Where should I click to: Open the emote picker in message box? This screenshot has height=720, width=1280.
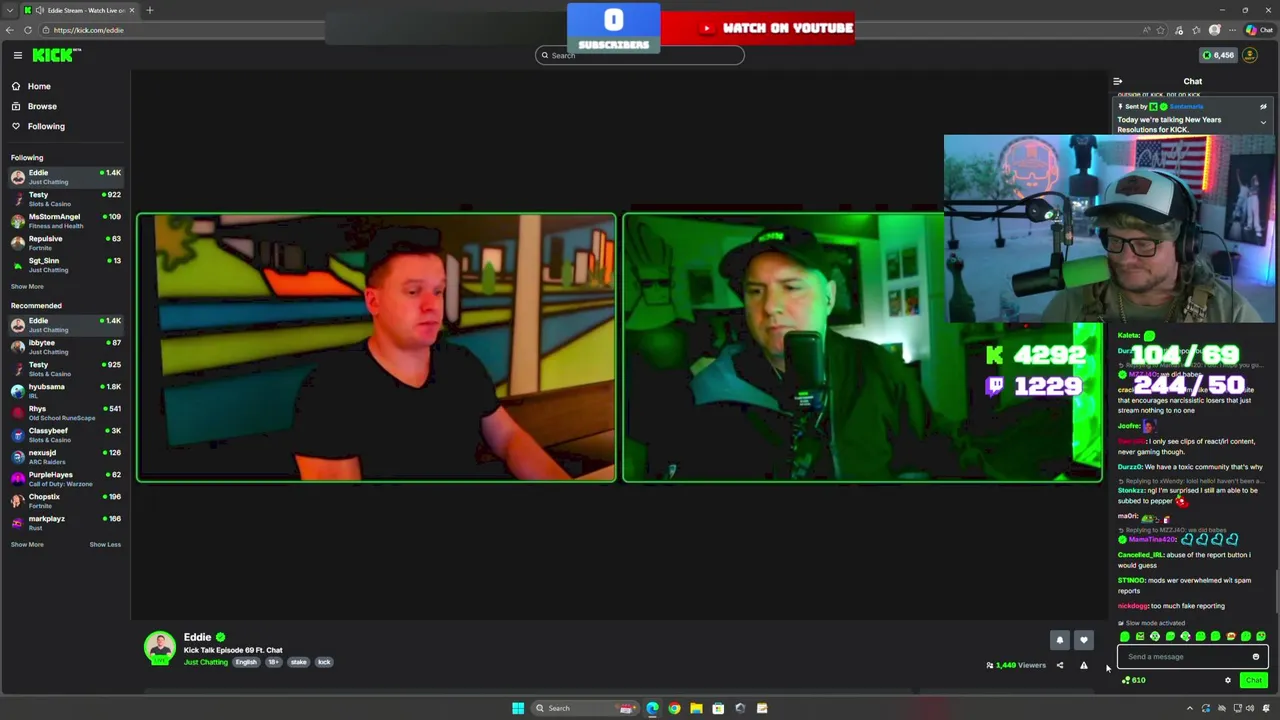(1256, 657)
